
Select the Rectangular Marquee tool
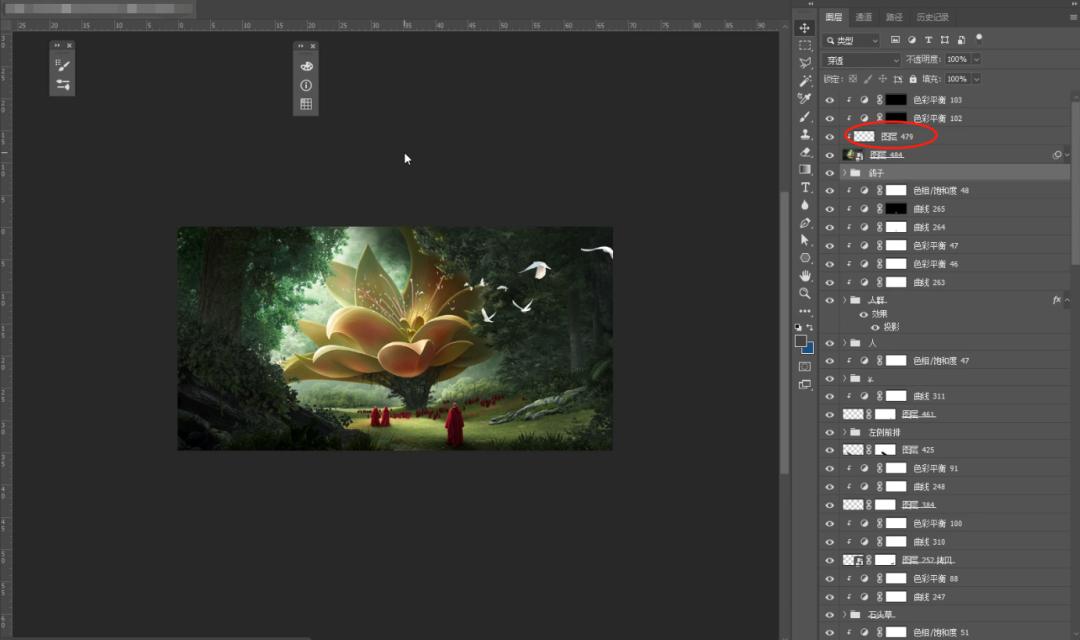pos(805,45)
